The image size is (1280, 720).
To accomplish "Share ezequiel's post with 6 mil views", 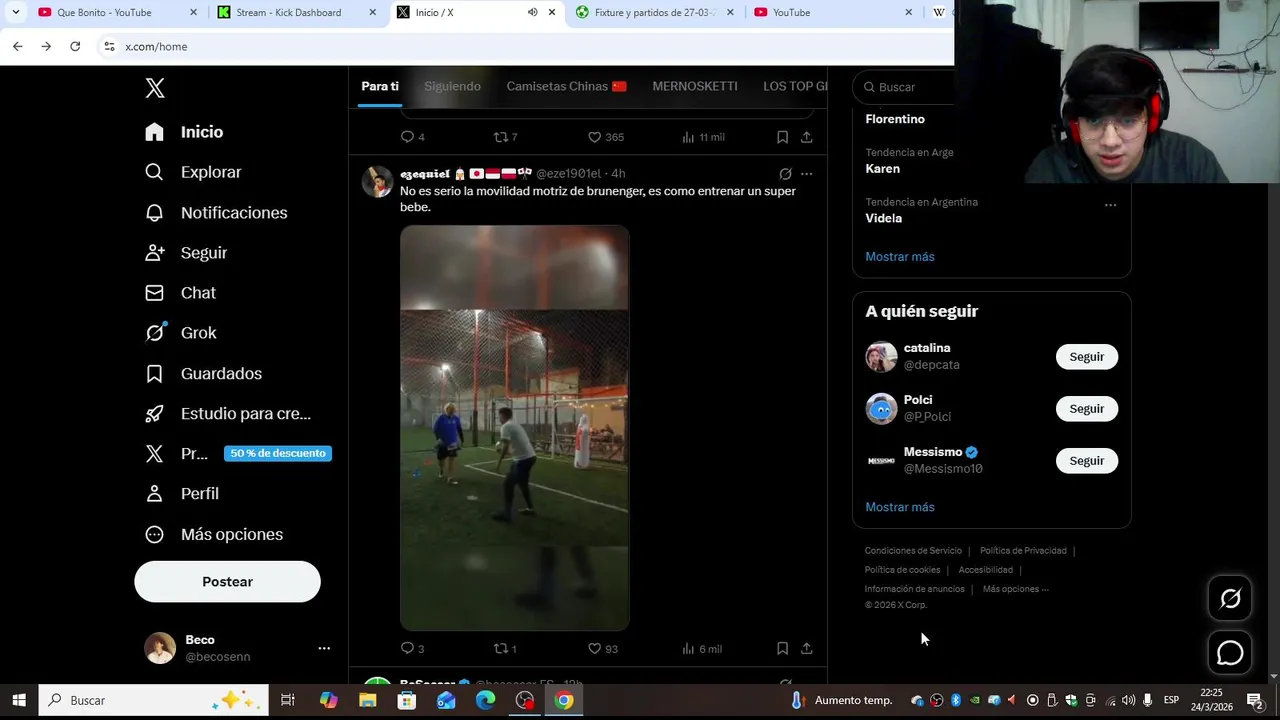I will pos(806,648).
